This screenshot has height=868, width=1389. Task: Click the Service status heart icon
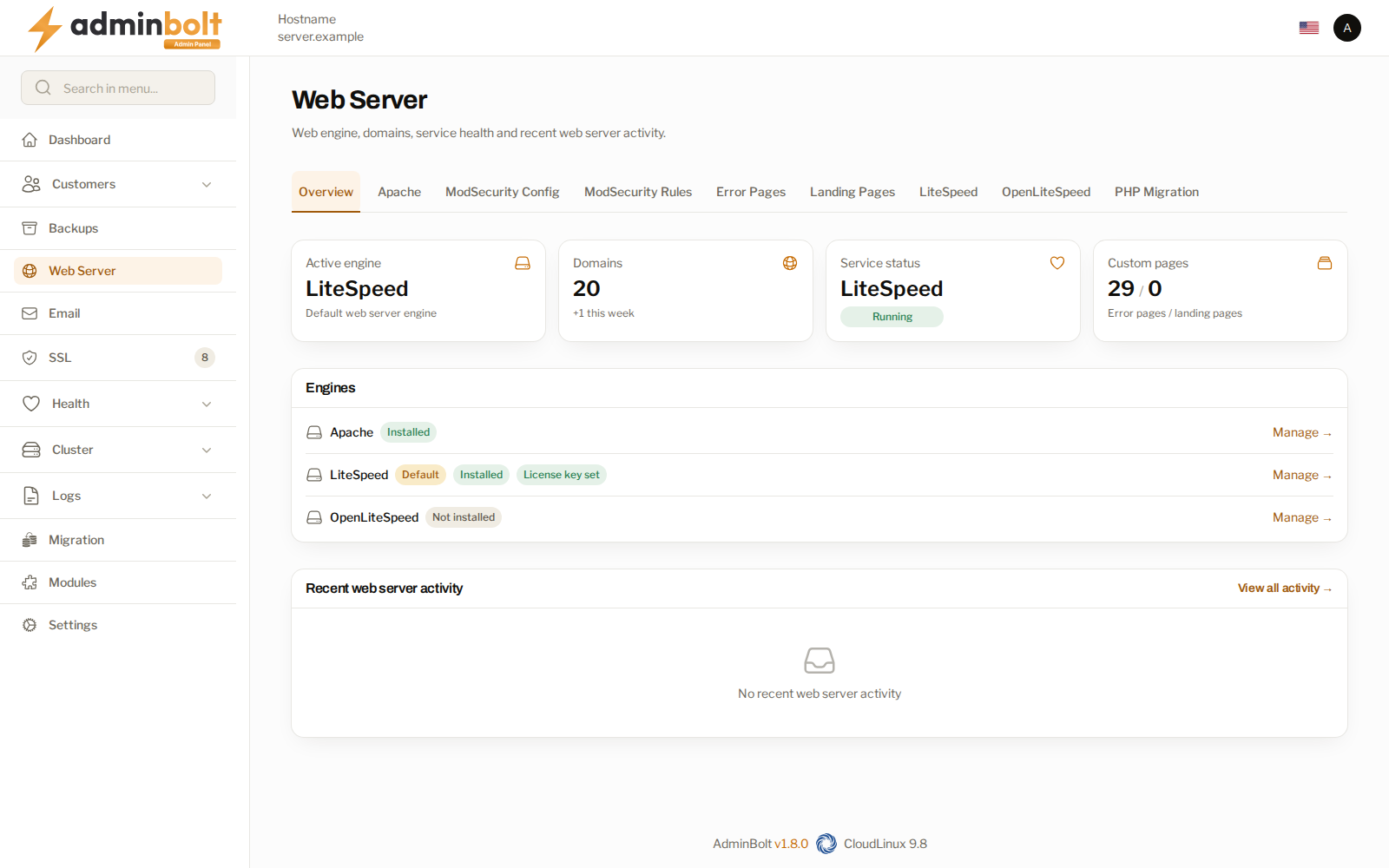tap(1057, 263)
